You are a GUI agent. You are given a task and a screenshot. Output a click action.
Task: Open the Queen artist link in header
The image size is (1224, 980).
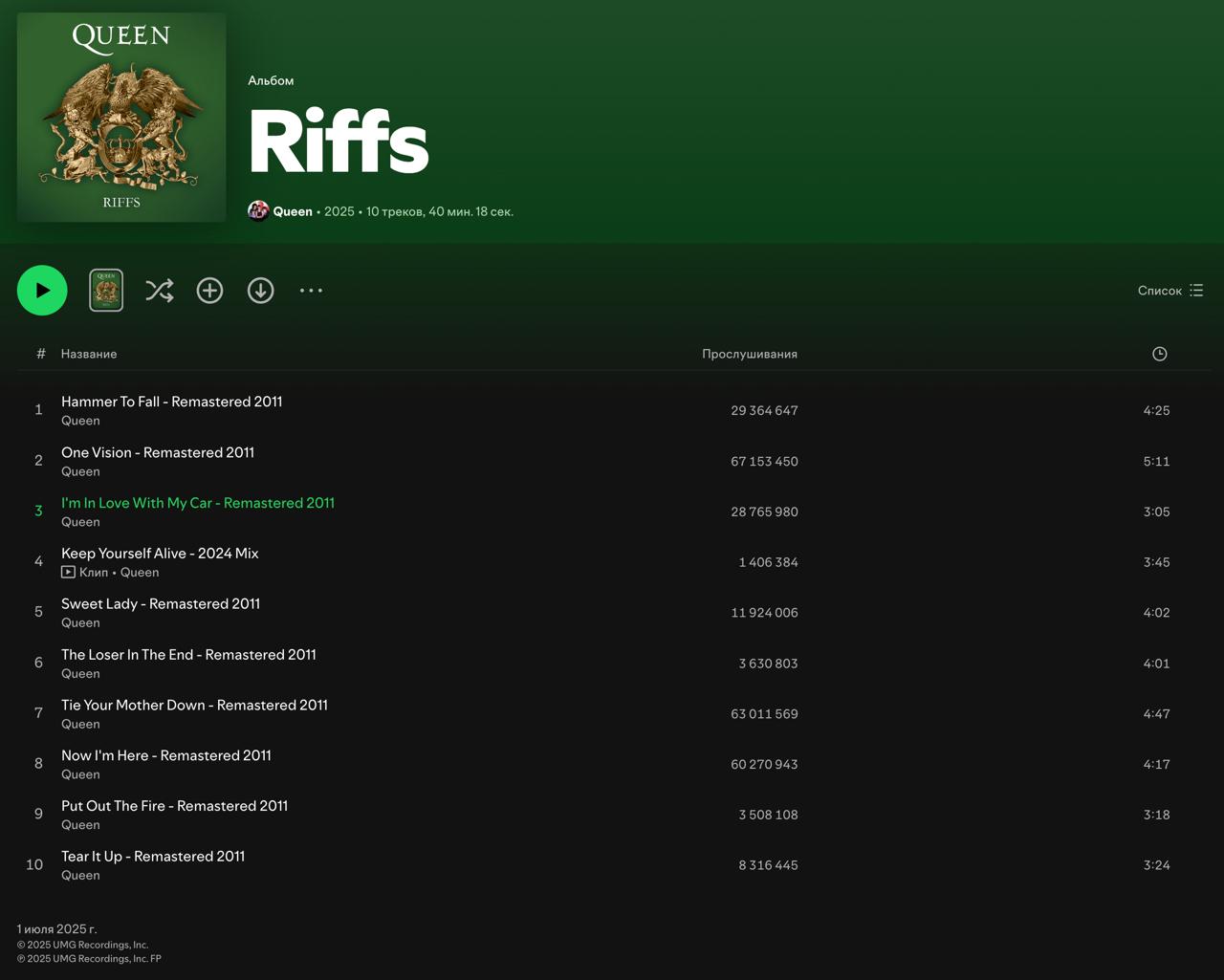tap(293, 211)
